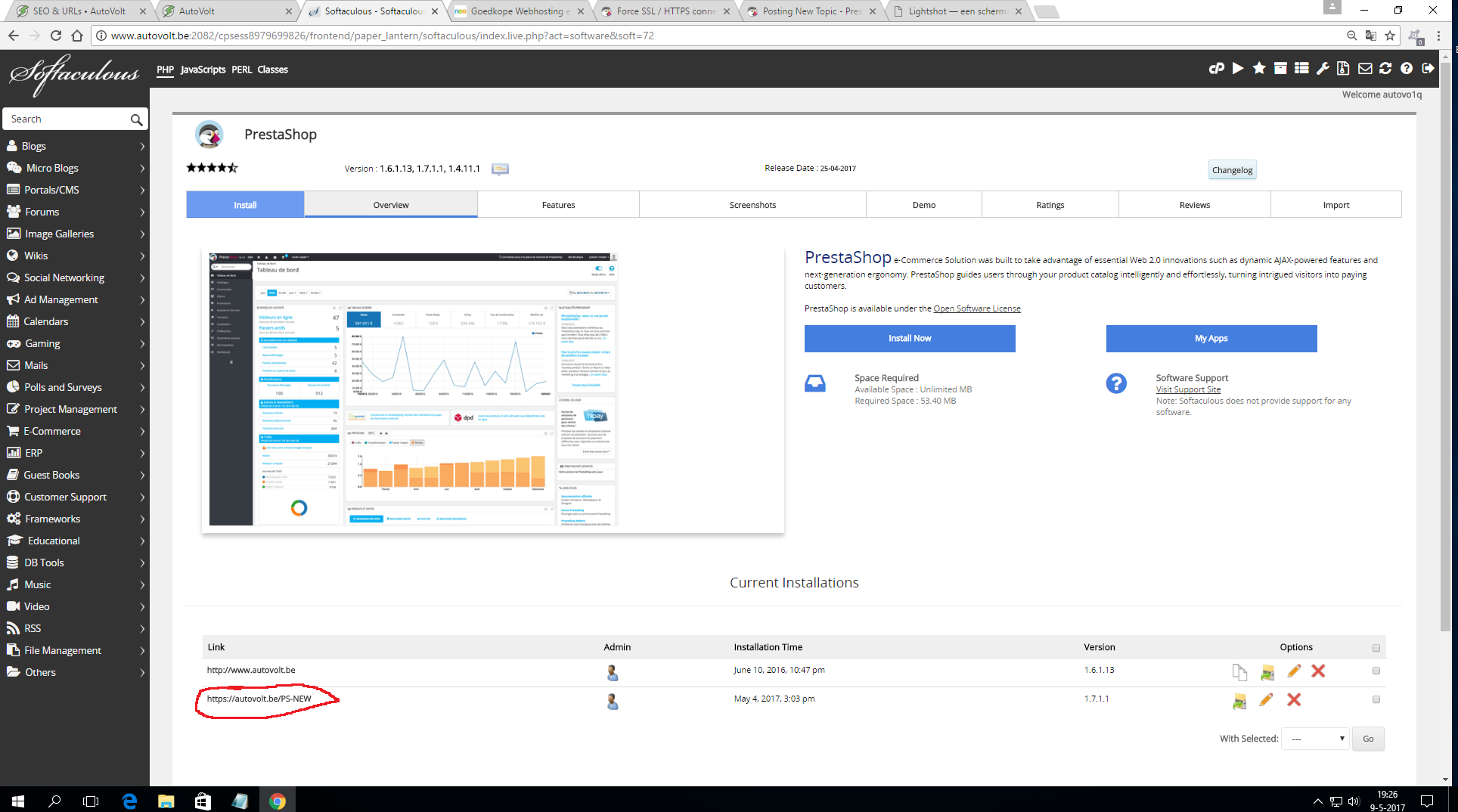Switch to the Ratings tab
This screenshot has width=1458, height=812.
[x=1050, y=205]
